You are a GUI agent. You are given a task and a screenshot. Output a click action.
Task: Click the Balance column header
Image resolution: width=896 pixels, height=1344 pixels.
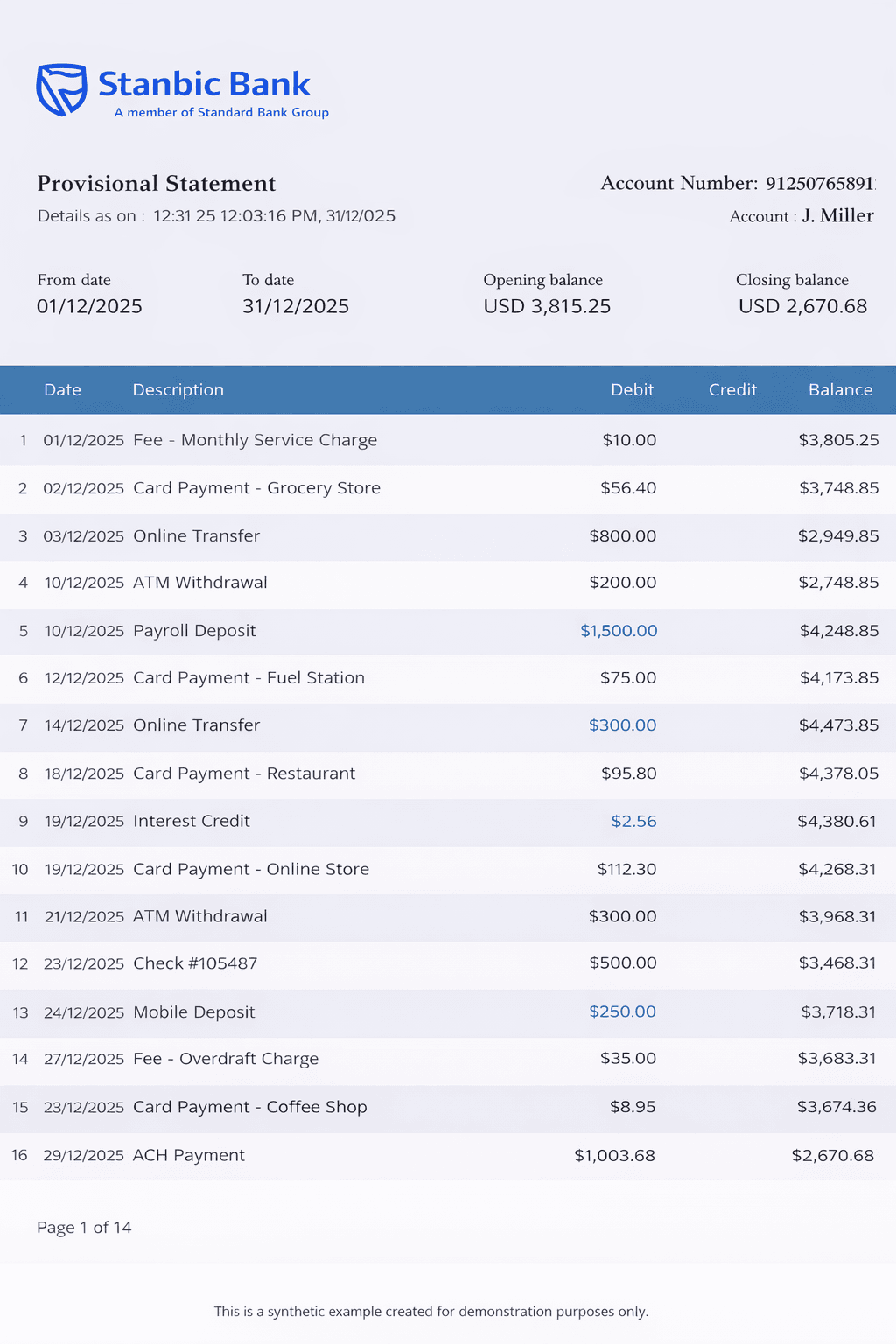tap(839, 389)
